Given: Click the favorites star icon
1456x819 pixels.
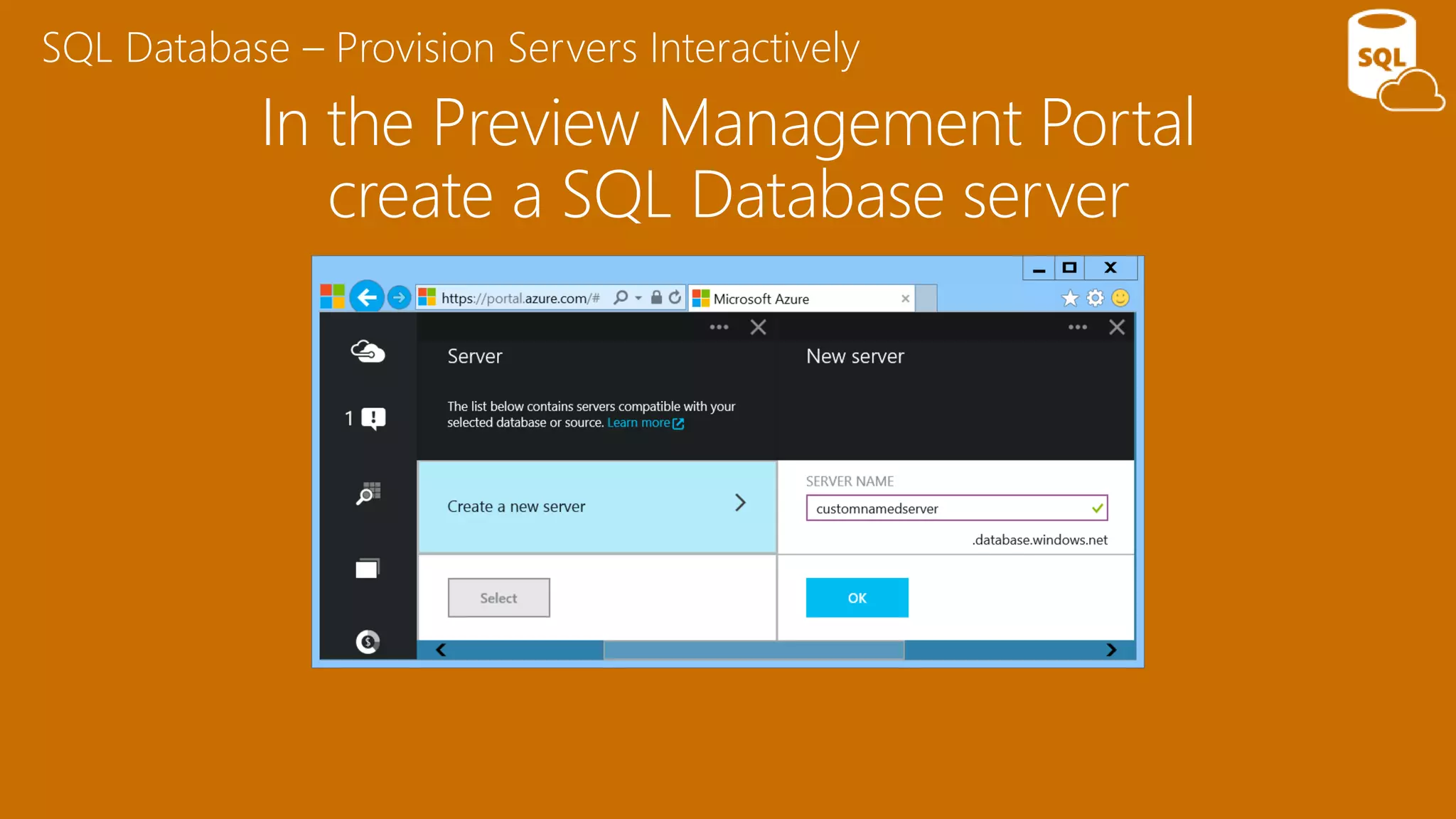Looking at the screenshot, I should tap(1070, 299).
